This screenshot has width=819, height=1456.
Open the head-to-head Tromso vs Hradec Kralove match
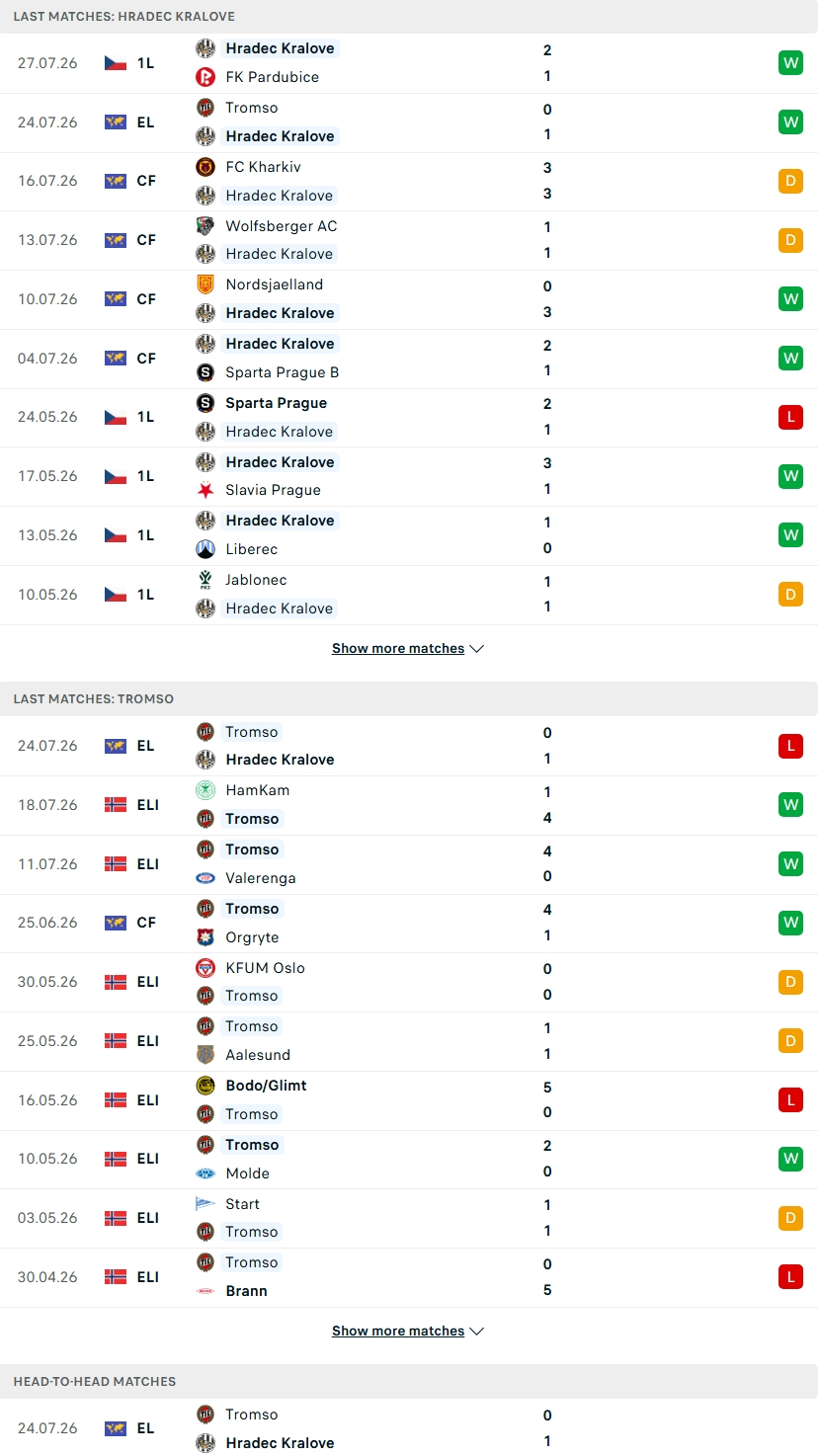409,1428
